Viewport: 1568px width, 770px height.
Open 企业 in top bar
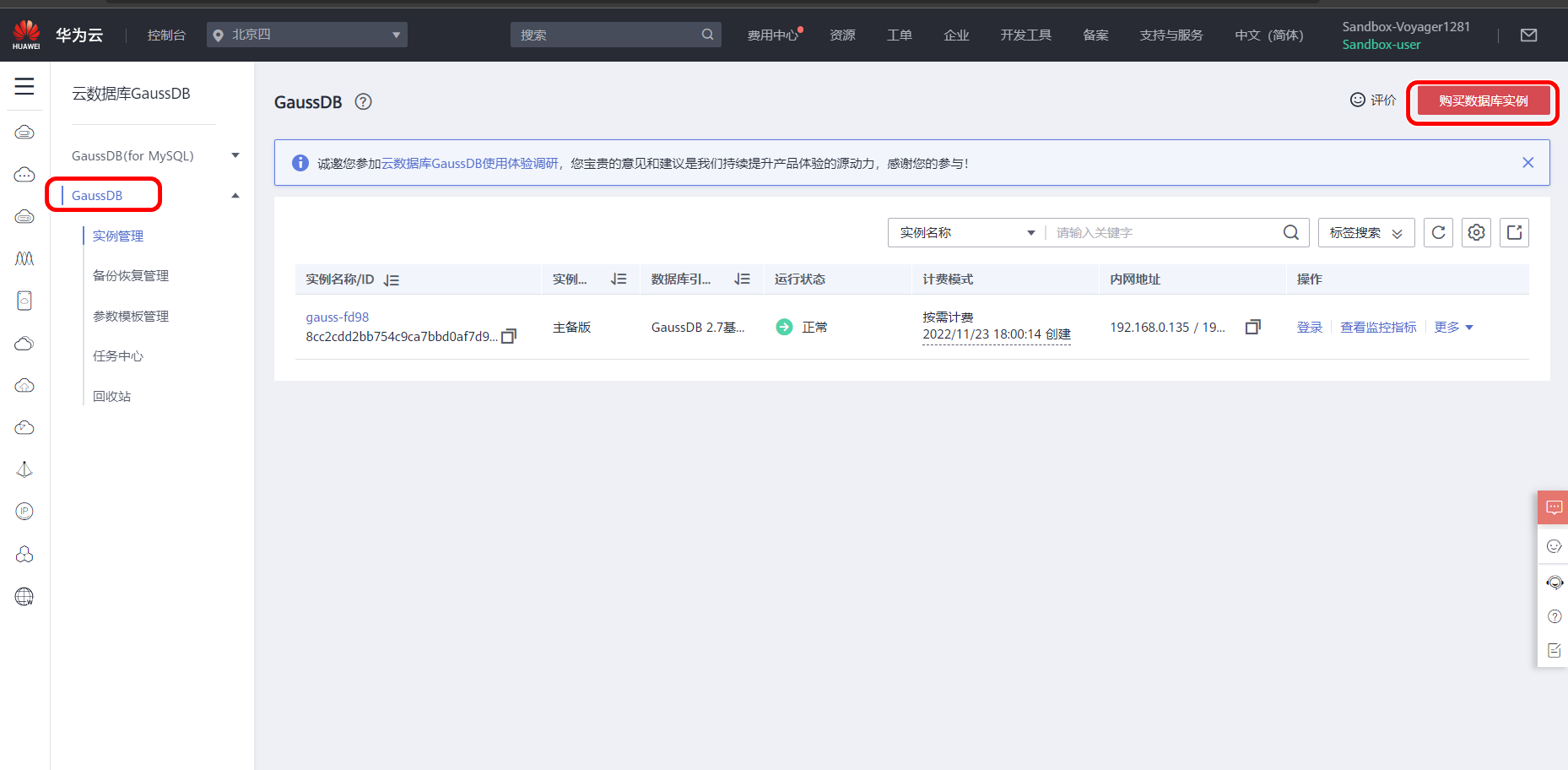click(956, 35)
